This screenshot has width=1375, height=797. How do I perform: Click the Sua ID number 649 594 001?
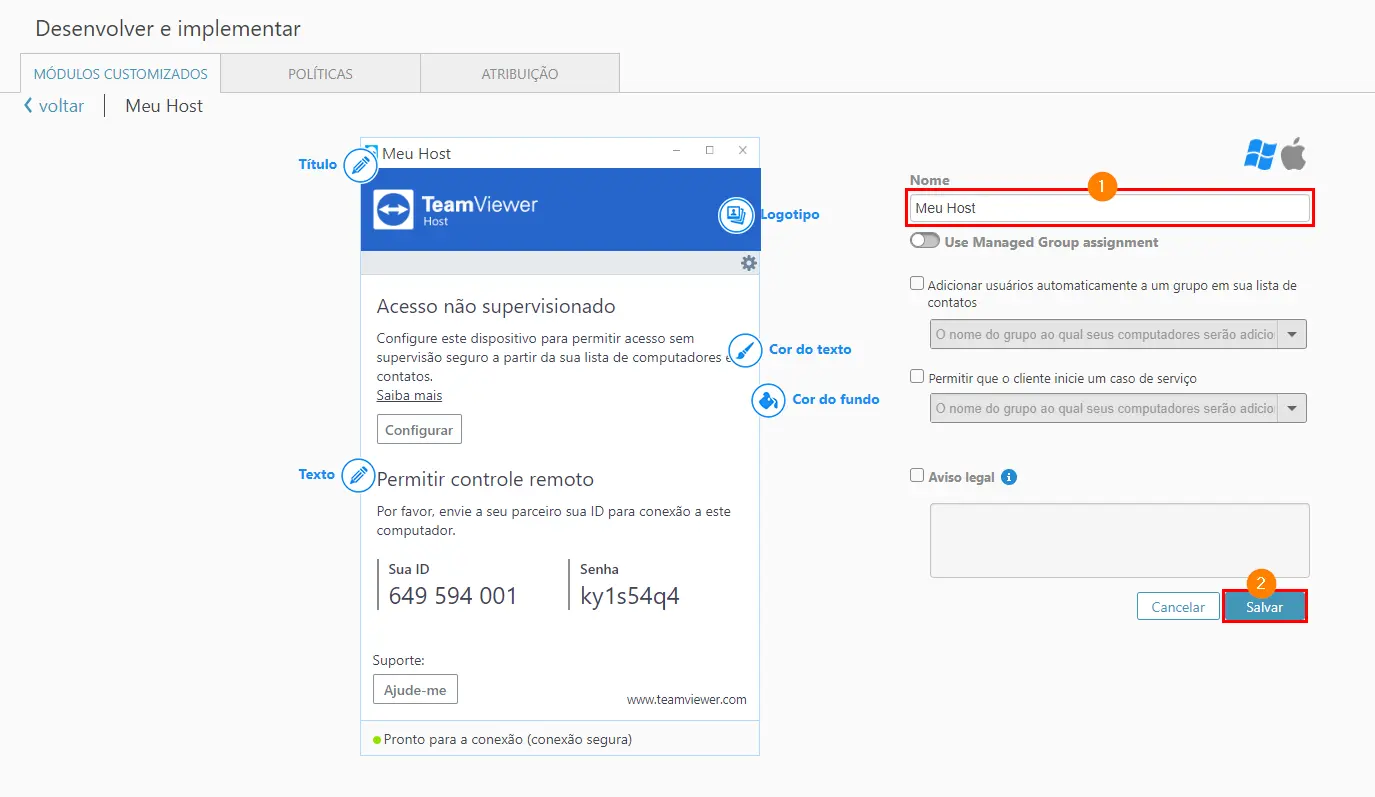453,597
